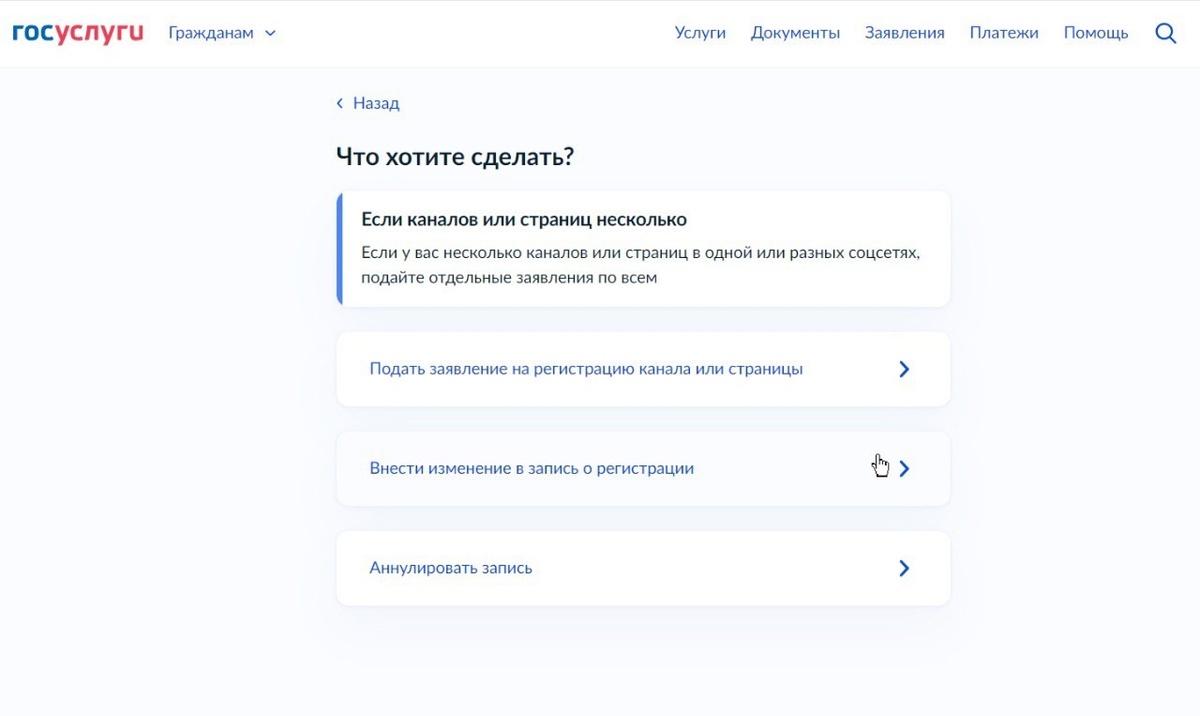Click the chevron arrow next to Гражданам
Image resolution: width=1200 pixels, height=716 pixels.
pyautogui.click(x=268, y=33)
